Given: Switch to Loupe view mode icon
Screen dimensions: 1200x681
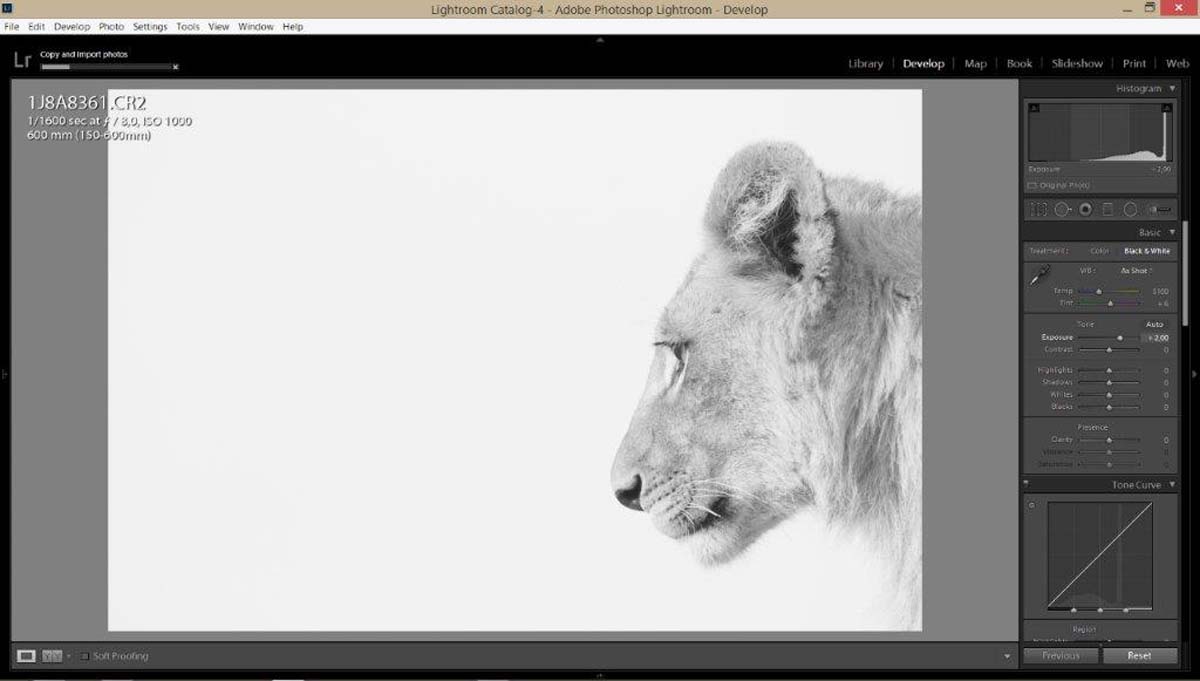Looking at the screenshot, I should coord(27,656).
